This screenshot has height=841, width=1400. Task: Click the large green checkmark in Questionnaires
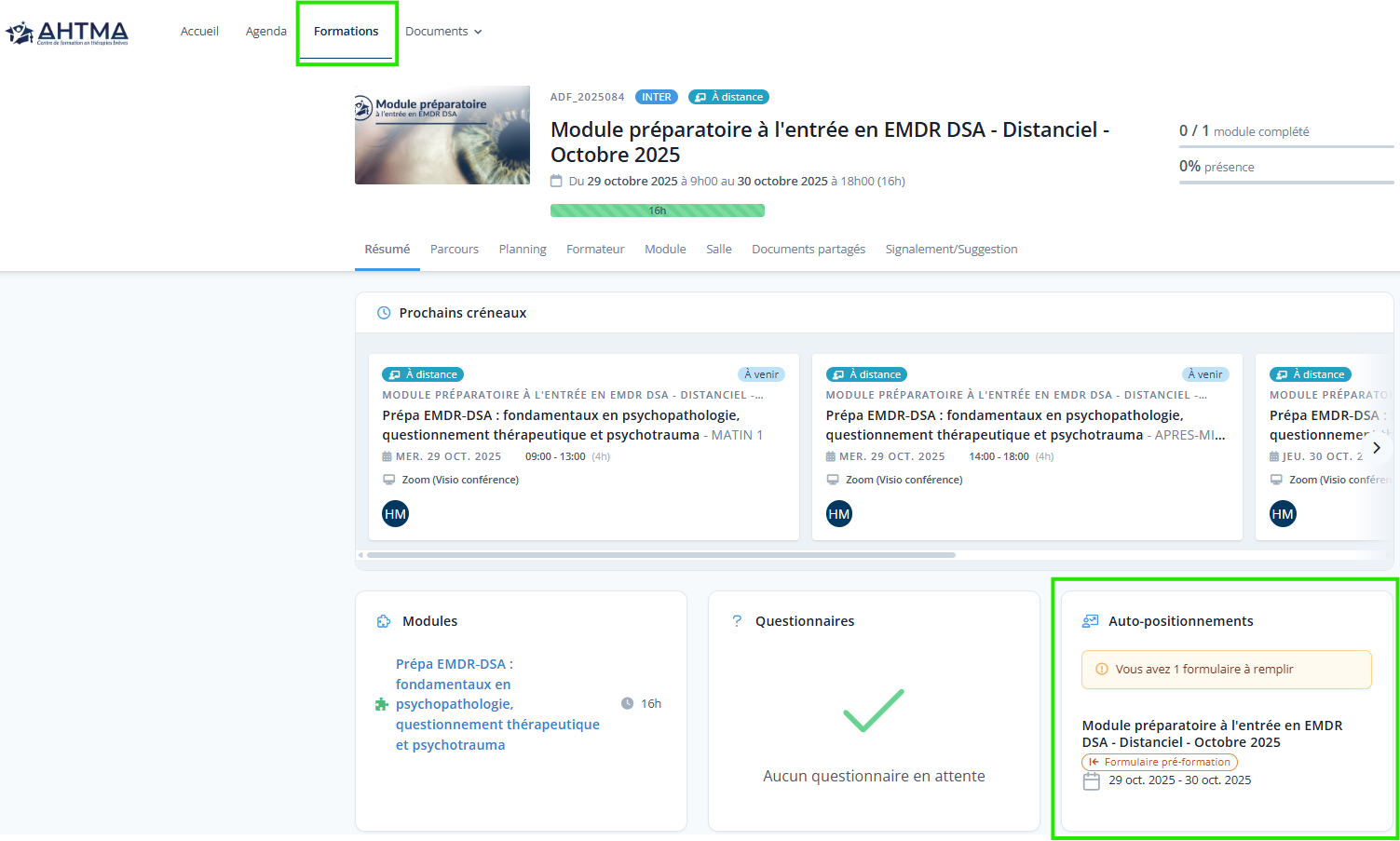pyautogui.click(x=874, y=711)
